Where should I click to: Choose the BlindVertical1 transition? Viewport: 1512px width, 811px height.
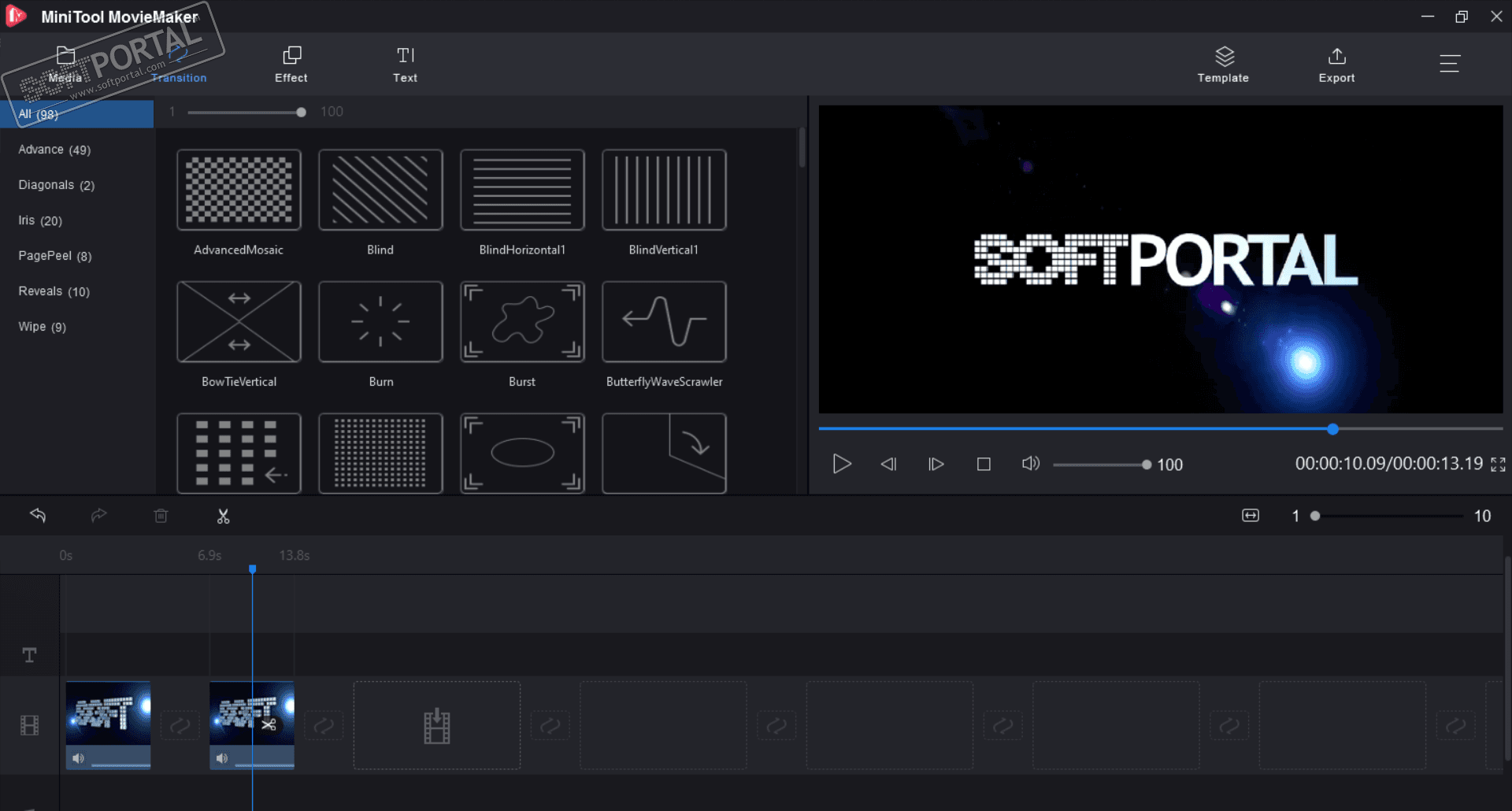pos(664,190)
